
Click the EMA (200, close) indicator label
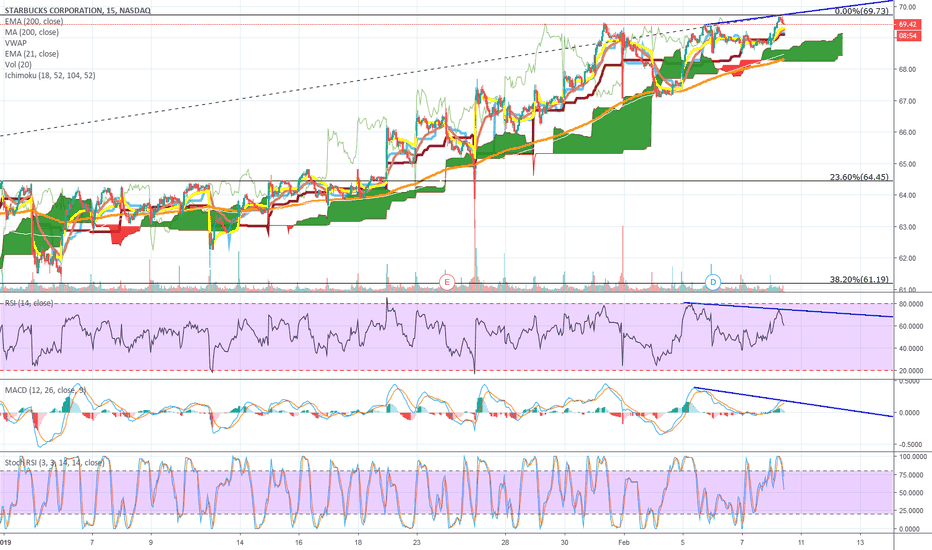[34, 21]
